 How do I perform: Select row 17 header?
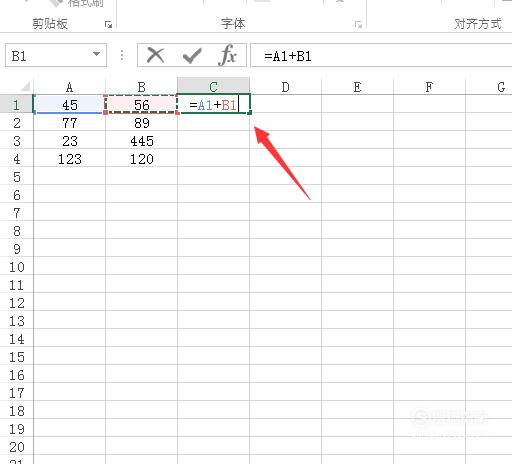pos(17,392)
